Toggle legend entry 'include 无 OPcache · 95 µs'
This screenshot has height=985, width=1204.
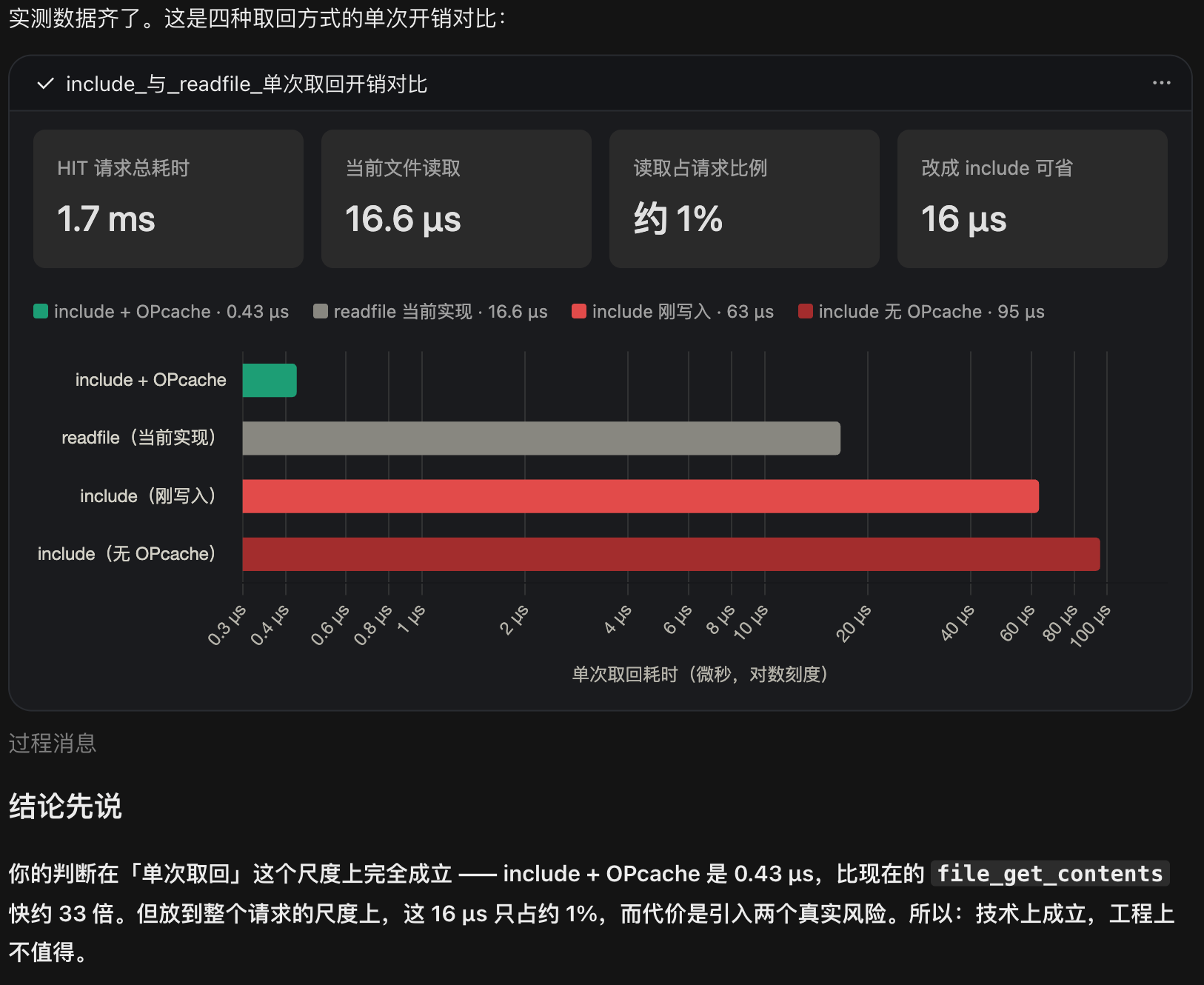[921, 311]
